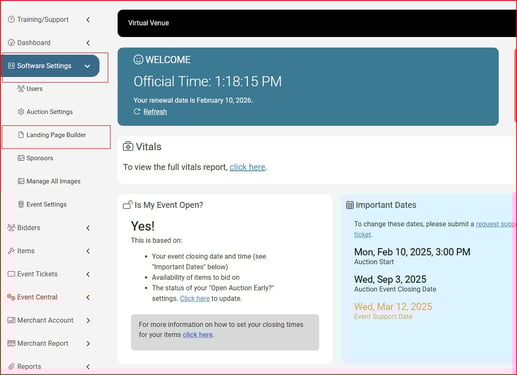This screenshot has width=517, height=375.
Task: Open the Event Central menu
Action: click(37, 297)
